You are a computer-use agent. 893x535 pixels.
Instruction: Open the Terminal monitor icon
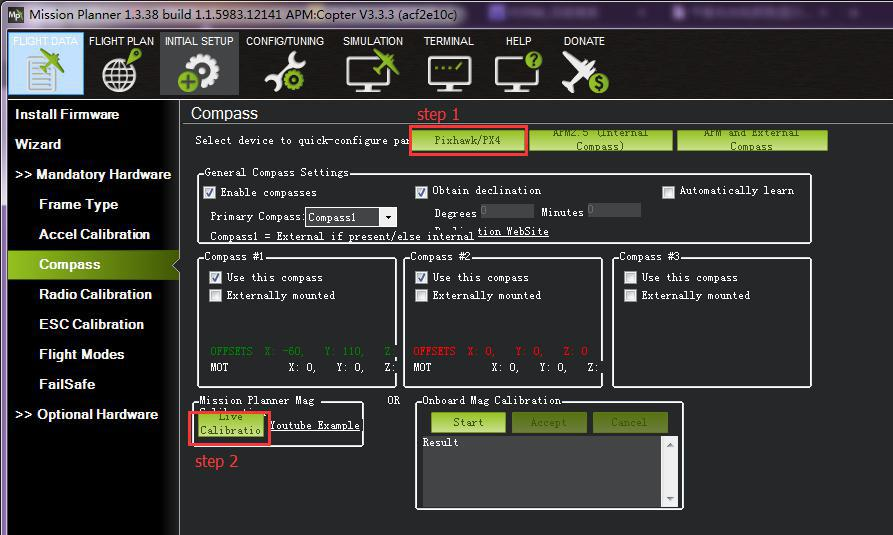pyautogui.click(x=448, y=71)
